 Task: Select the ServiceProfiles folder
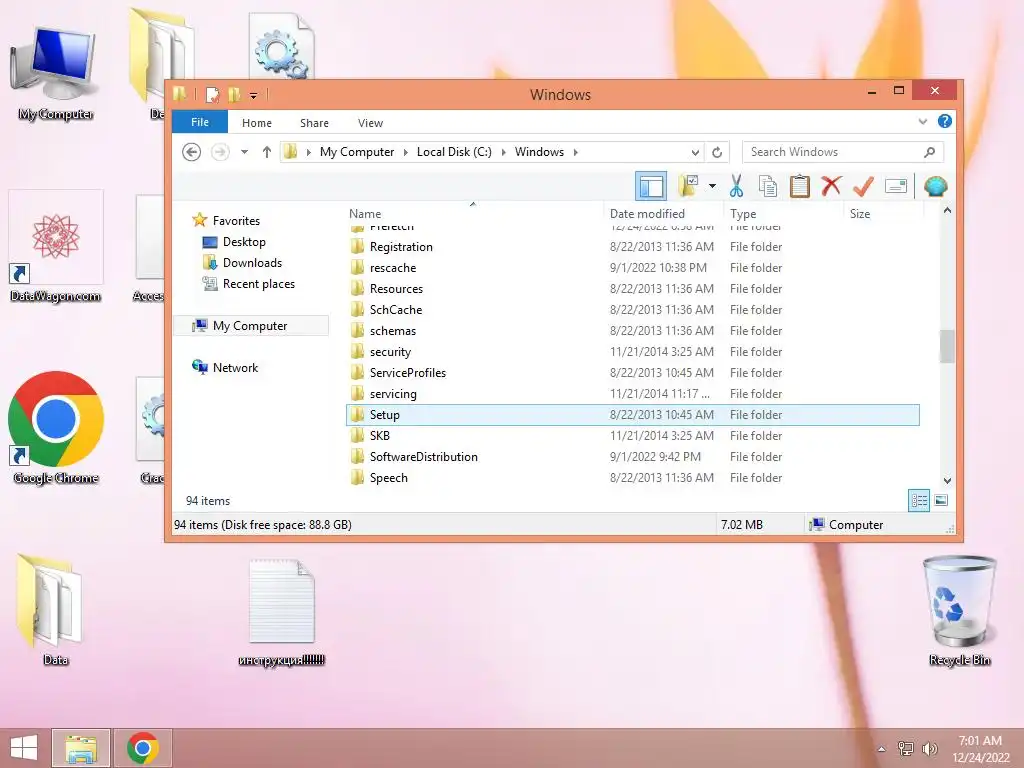pyautogui.click(x=633, y=372)
